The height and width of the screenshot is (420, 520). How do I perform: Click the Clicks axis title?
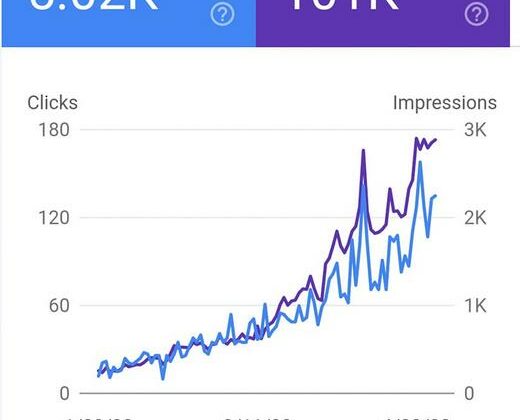point(52,103)
